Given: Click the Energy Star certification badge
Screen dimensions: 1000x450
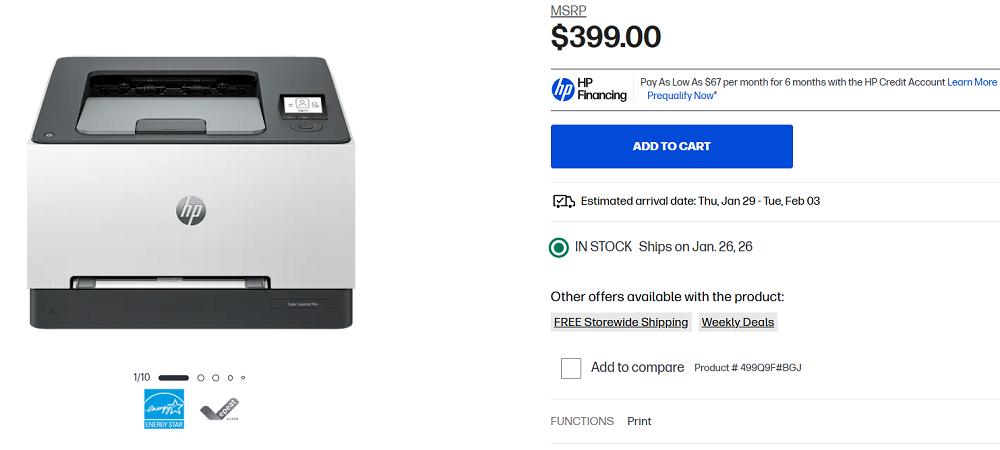Looking at the screenshot, I should pos(164,410).
